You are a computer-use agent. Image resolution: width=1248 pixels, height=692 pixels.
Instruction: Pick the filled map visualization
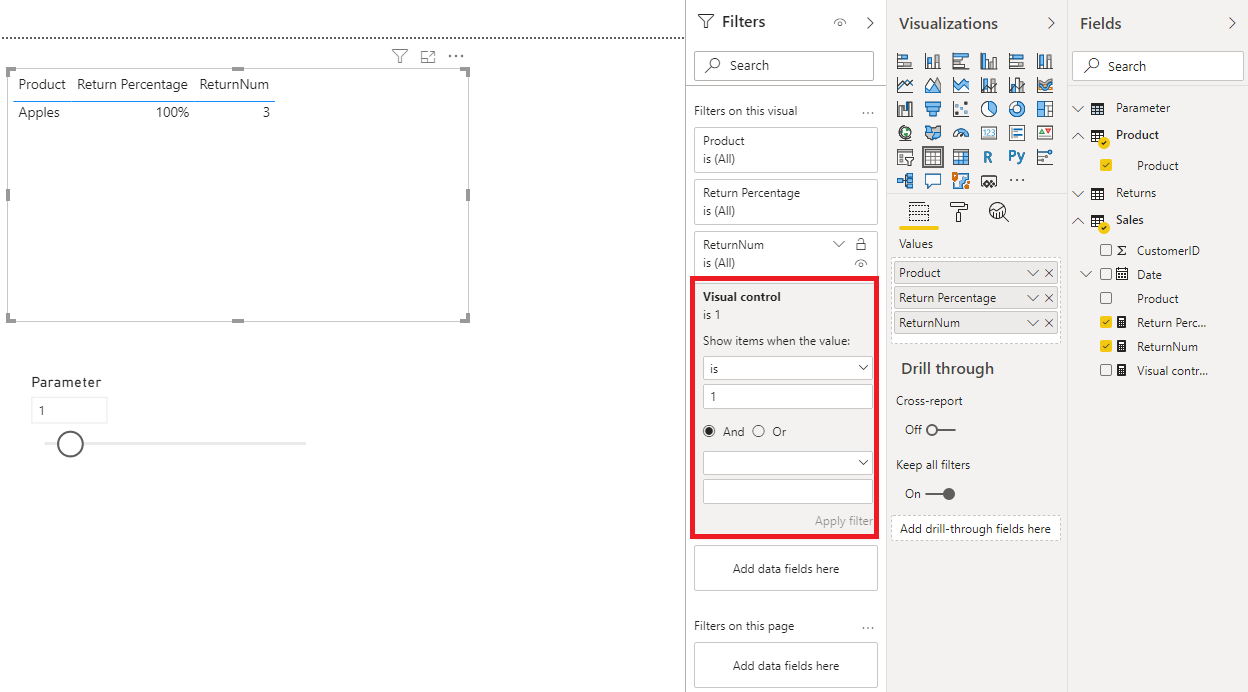(x=933, y=133)
